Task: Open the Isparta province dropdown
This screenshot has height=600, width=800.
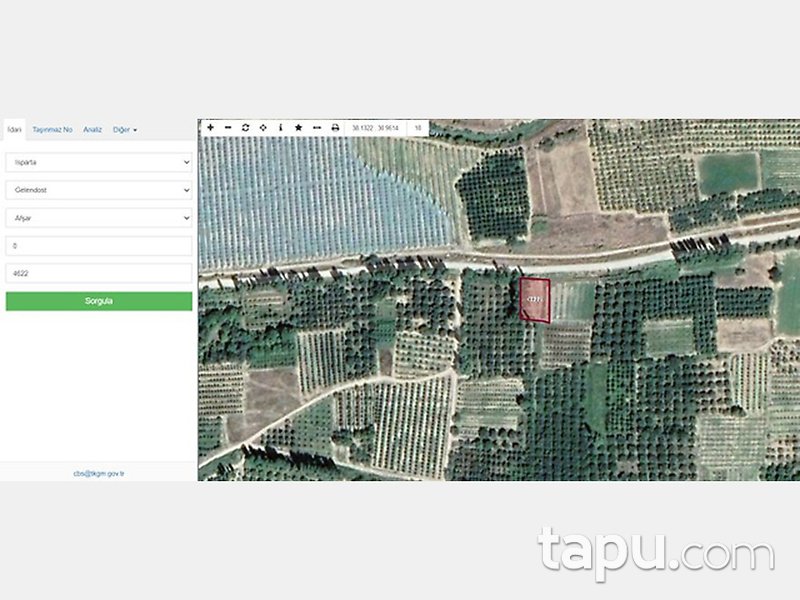Action: pyautogui.click(x=99, y=162)
